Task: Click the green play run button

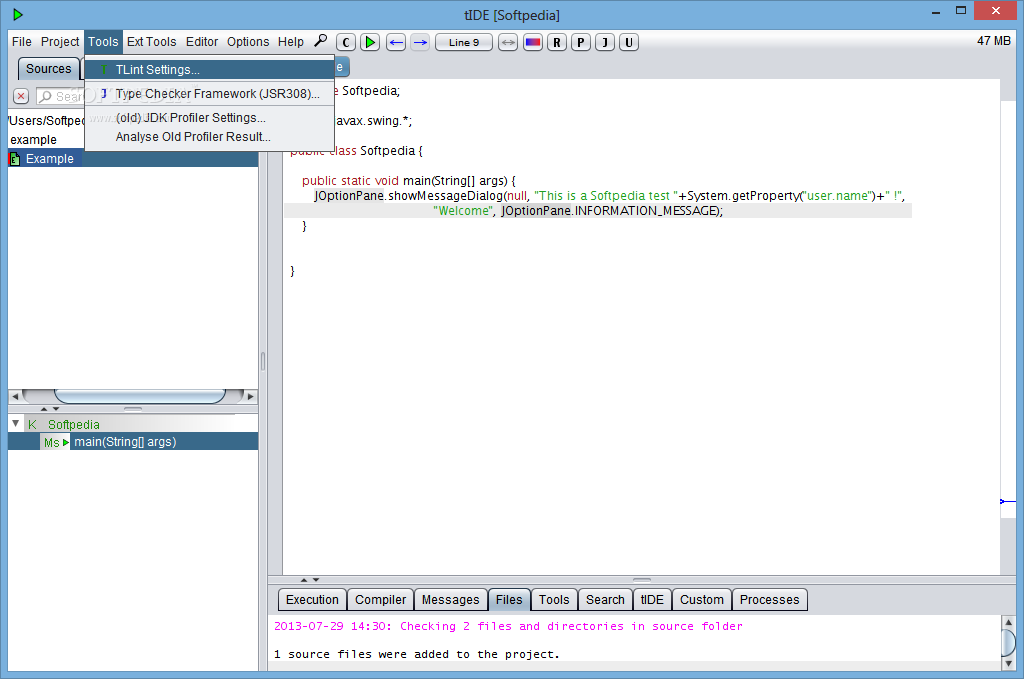Action: [370, 42]
